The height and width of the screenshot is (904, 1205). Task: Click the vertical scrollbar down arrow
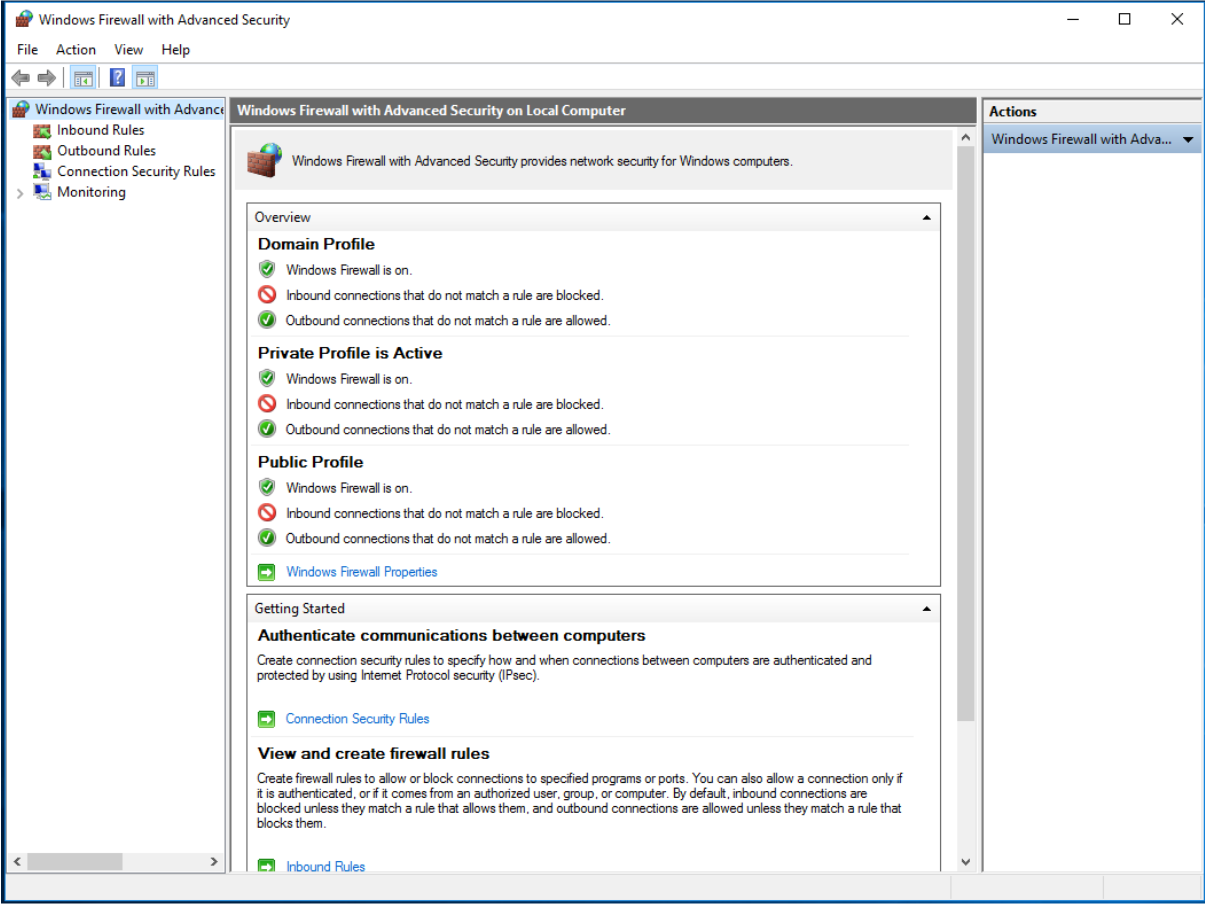(965, 861)
